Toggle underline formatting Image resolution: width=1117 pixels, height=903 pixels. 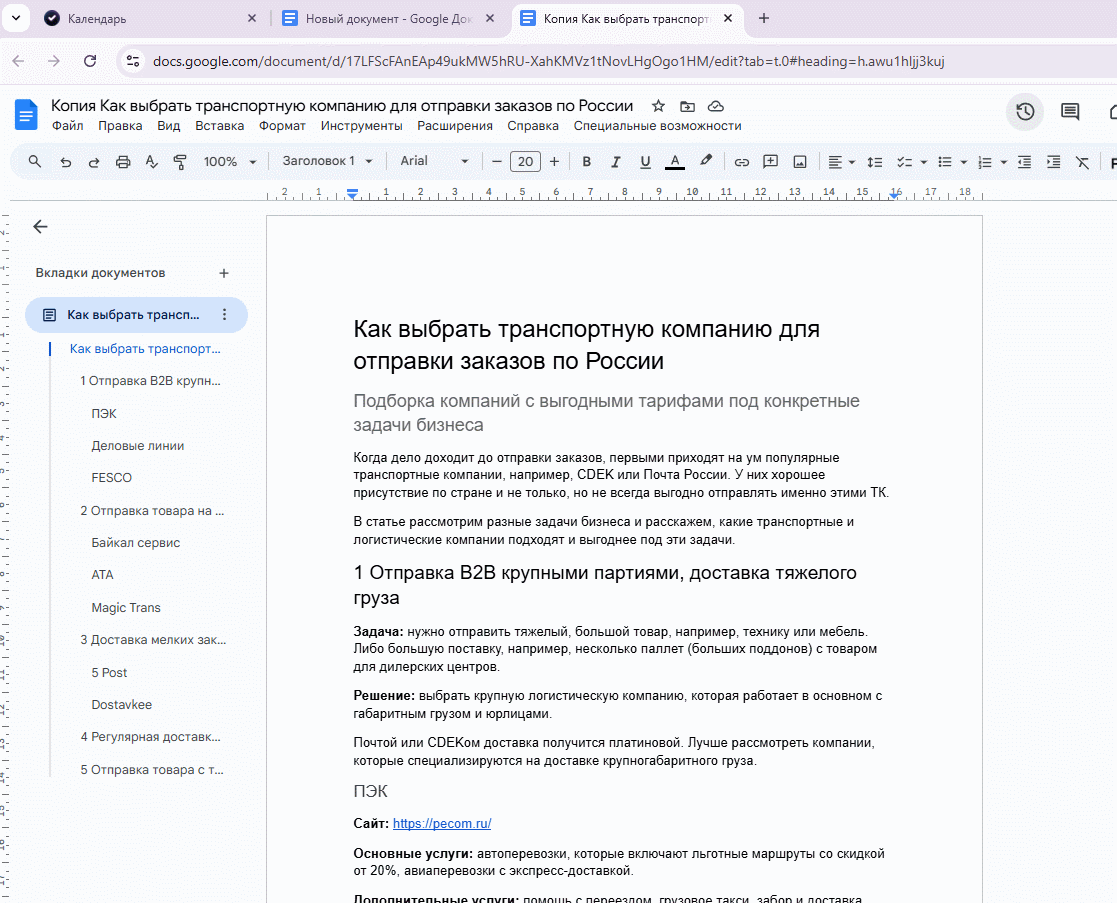point(645,162)
